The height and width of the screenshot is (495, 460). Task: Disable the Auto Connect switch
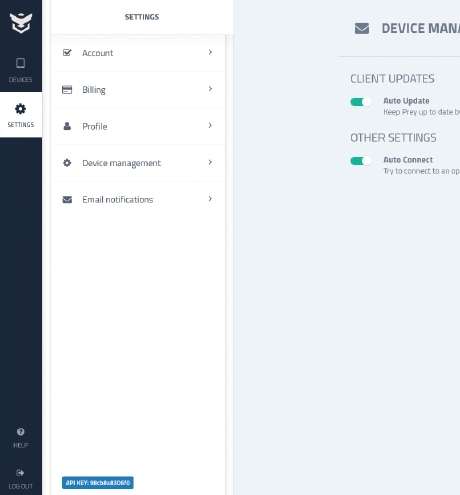tap(360, 161)
